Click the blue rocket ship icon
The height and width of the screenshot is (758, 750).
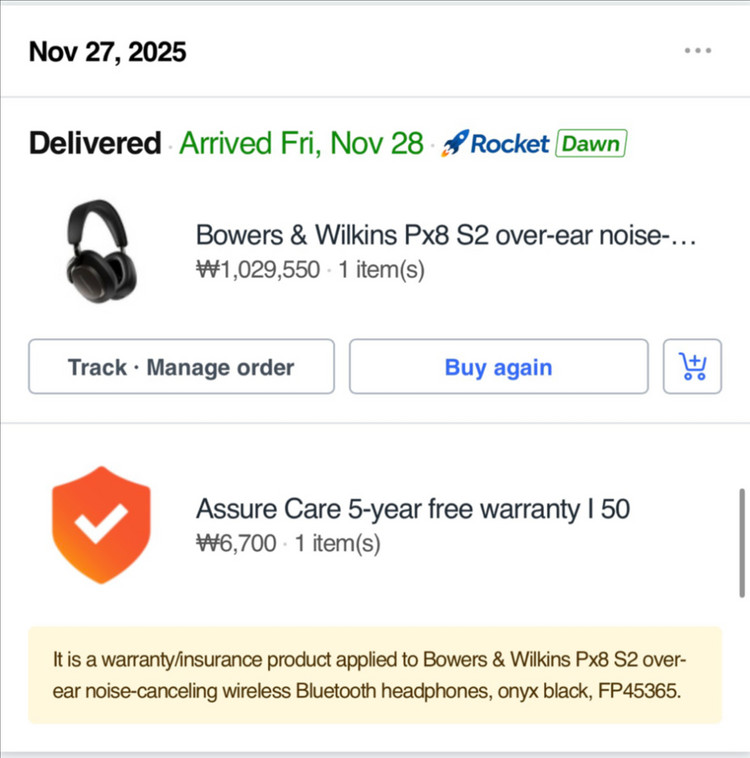455,144
